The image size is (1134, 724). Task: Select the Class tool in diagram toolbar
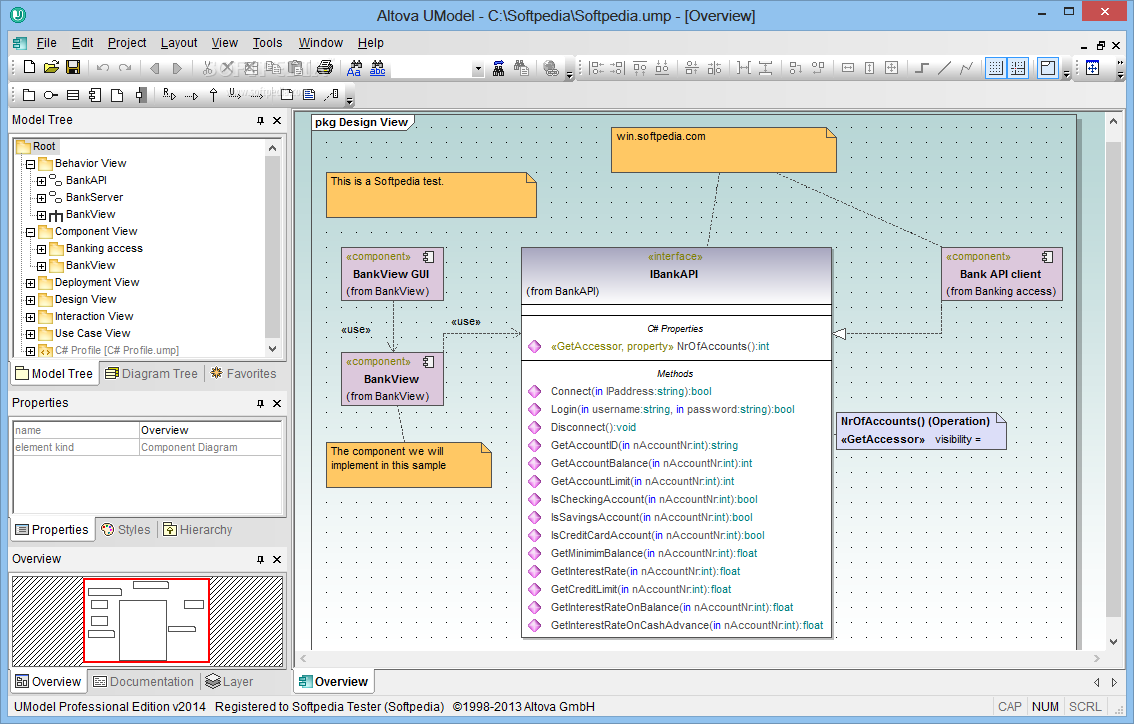tap(73, 95)
